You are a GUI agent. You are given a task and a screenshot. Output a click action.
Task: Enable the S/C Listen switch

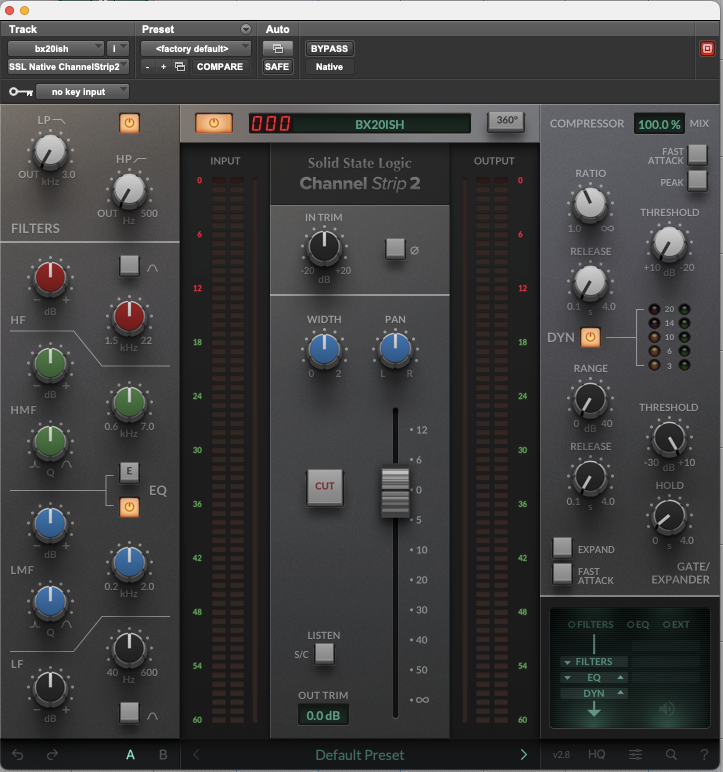click(x=324, y=654)
